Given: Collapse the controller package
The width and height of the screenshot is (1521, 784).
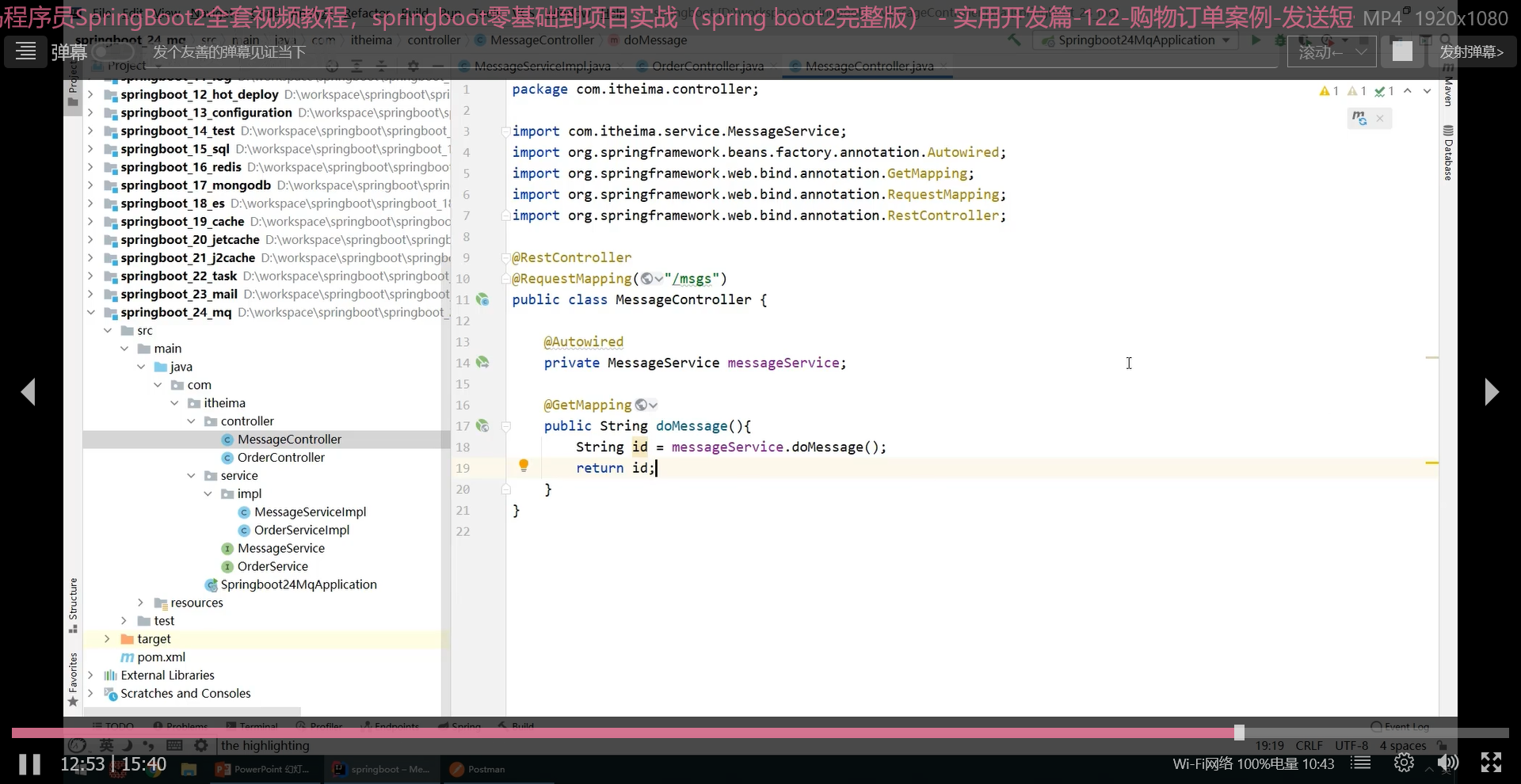Looking at the screenshot, I should pos(191,421).
